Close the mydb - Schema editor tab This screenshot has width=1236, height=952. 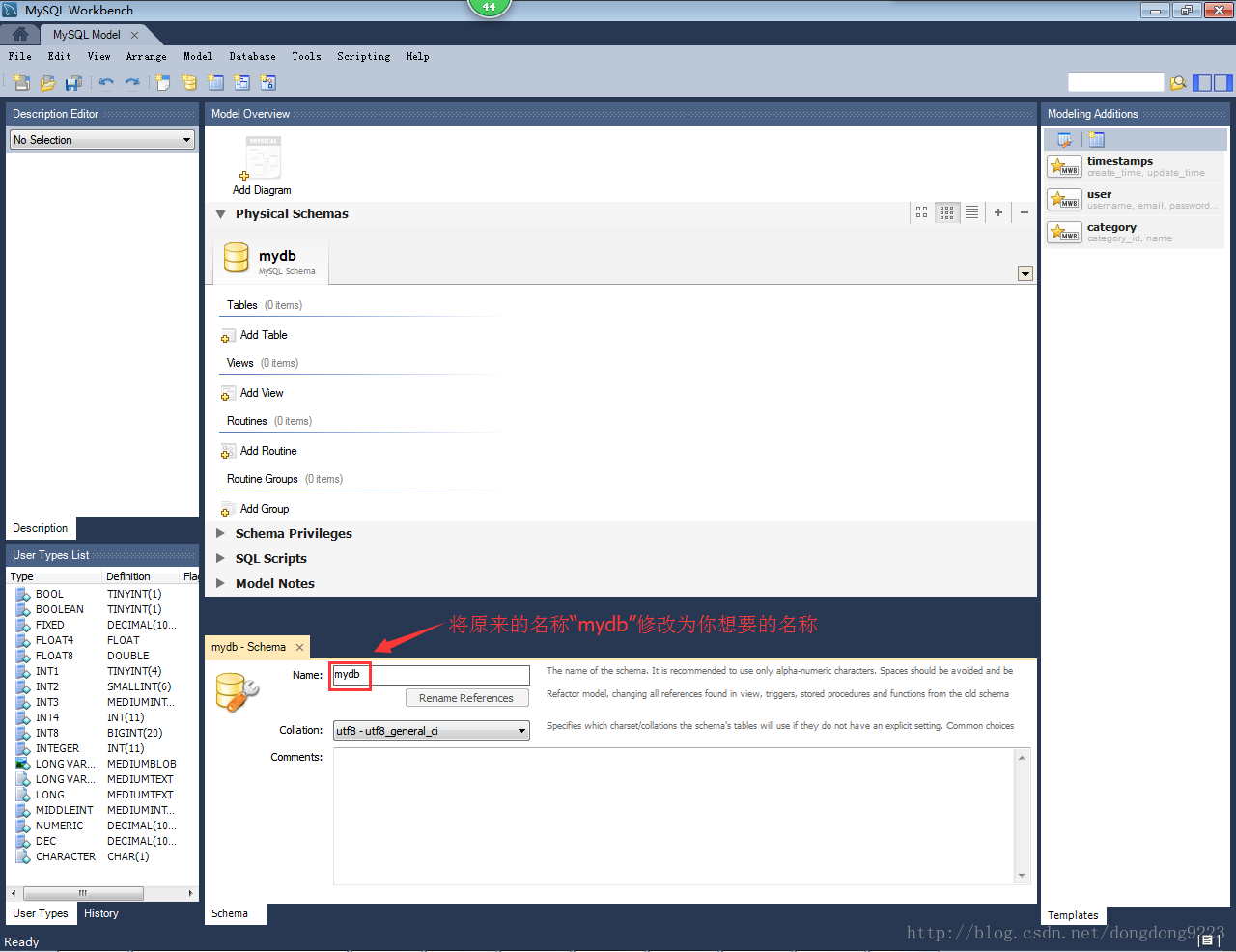(299, 647)
